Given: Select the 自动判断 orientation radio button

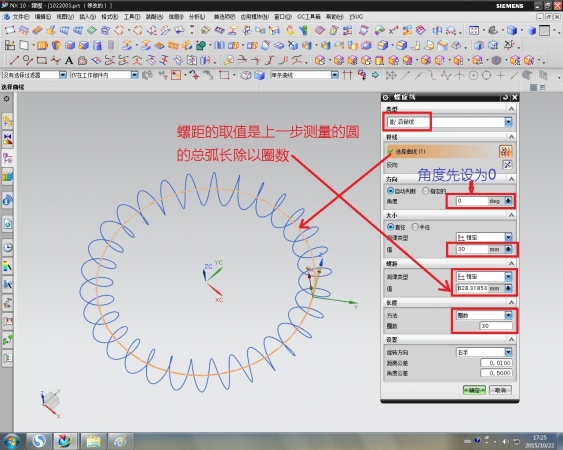Looking at the screenshot, I should tap(390, 191).
